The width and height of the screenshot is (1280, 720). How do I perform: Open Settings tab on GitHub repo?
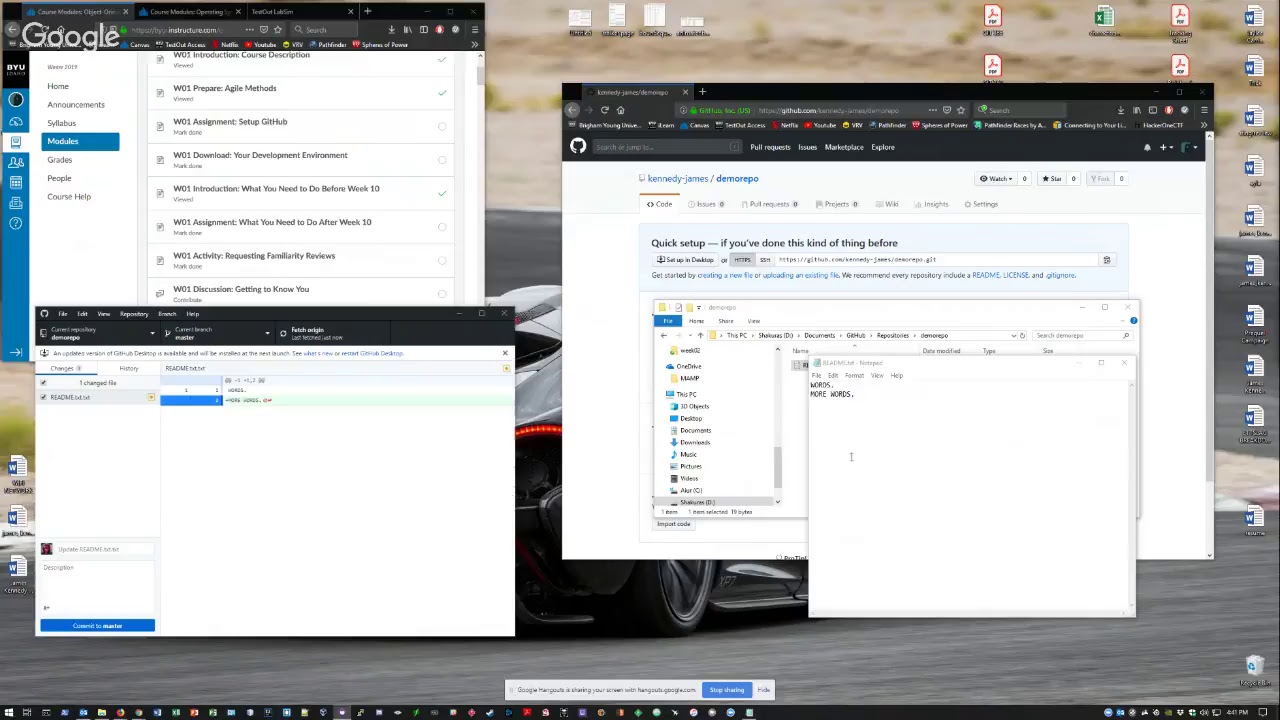pos(981,204)
